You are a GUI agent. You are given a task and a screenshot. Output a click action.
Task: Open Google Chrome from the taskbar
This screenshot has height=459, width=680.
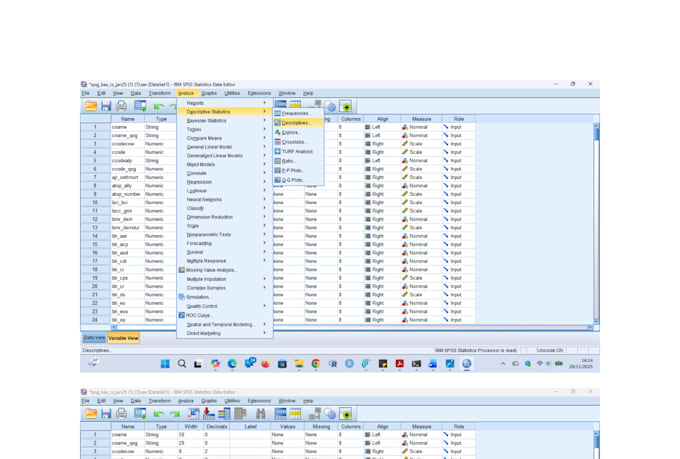[316, 364]
